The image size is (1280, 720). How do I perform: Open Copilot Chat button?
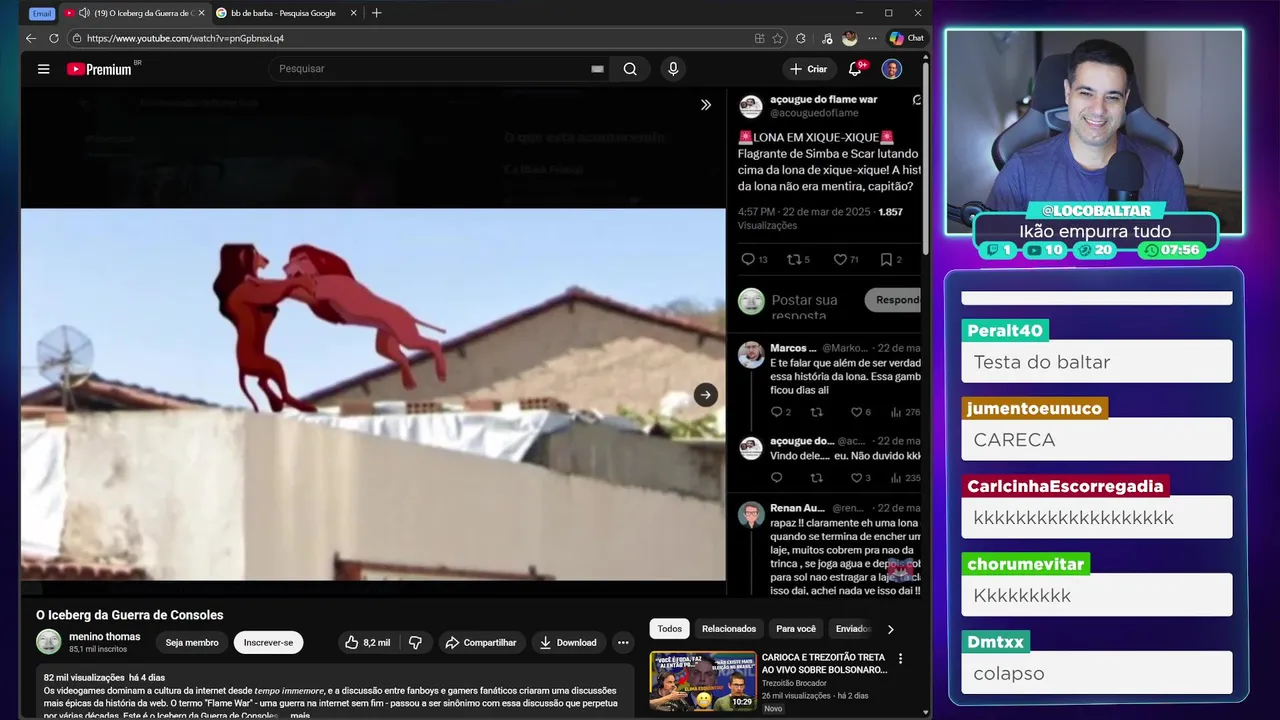[x=906, y=38]
